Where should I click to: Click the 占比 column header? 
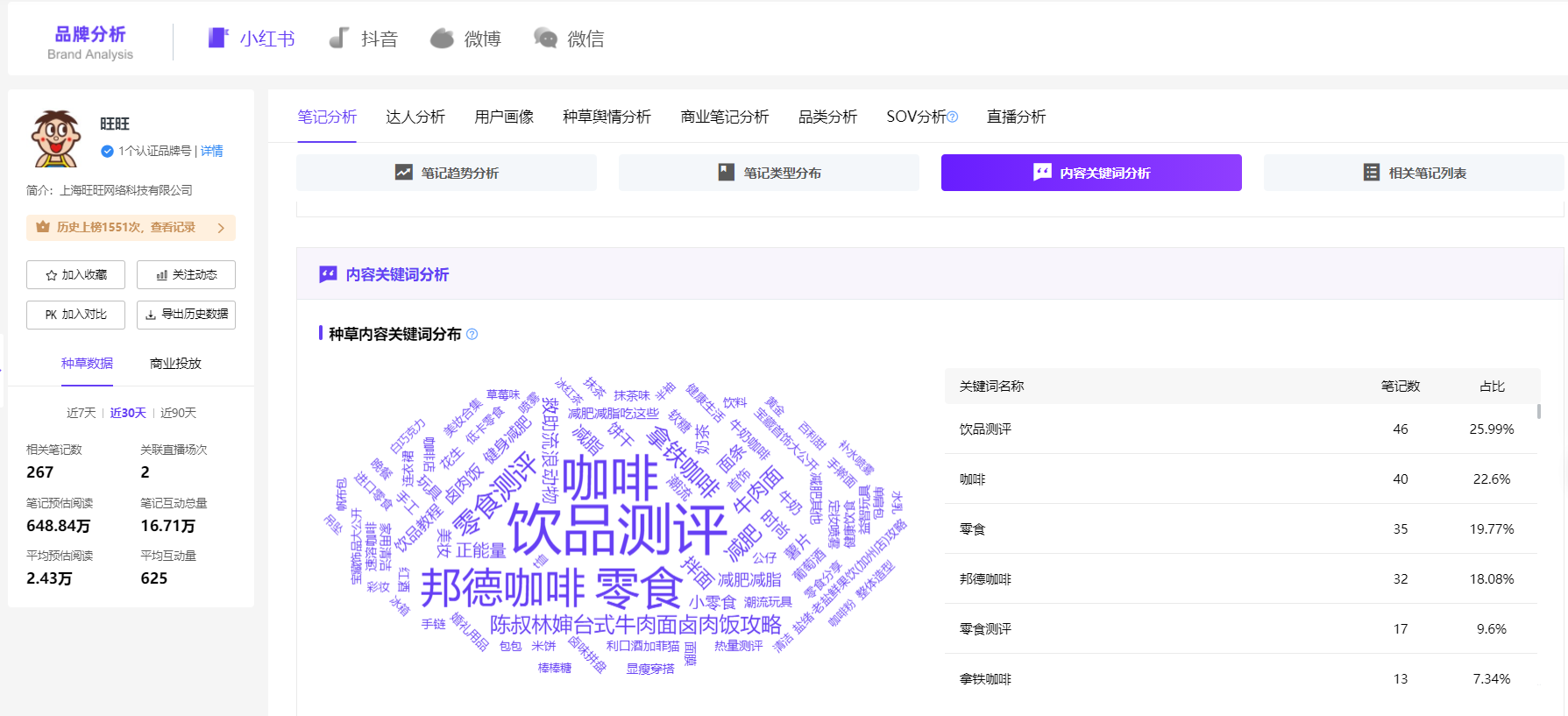[1492, 386]
